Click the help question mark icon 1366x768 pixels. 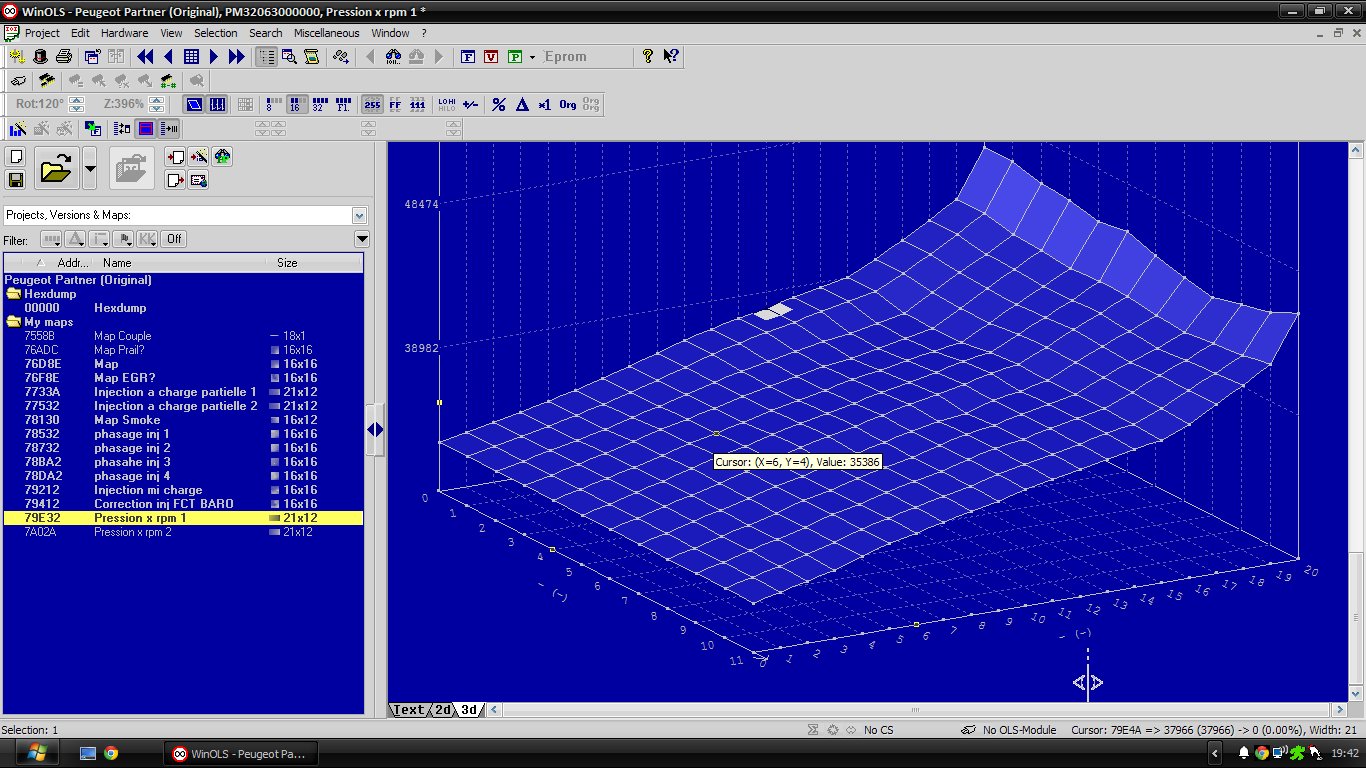(648, 57)
